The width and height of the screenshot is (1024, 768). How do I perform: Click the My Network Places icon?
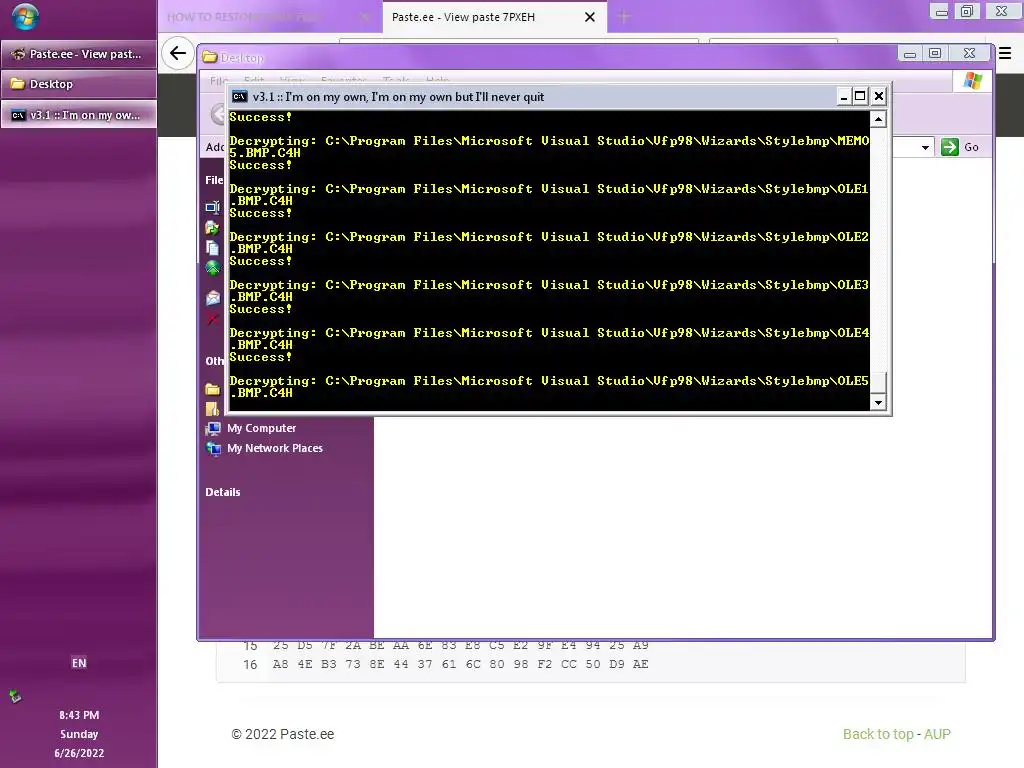point(213,449)
